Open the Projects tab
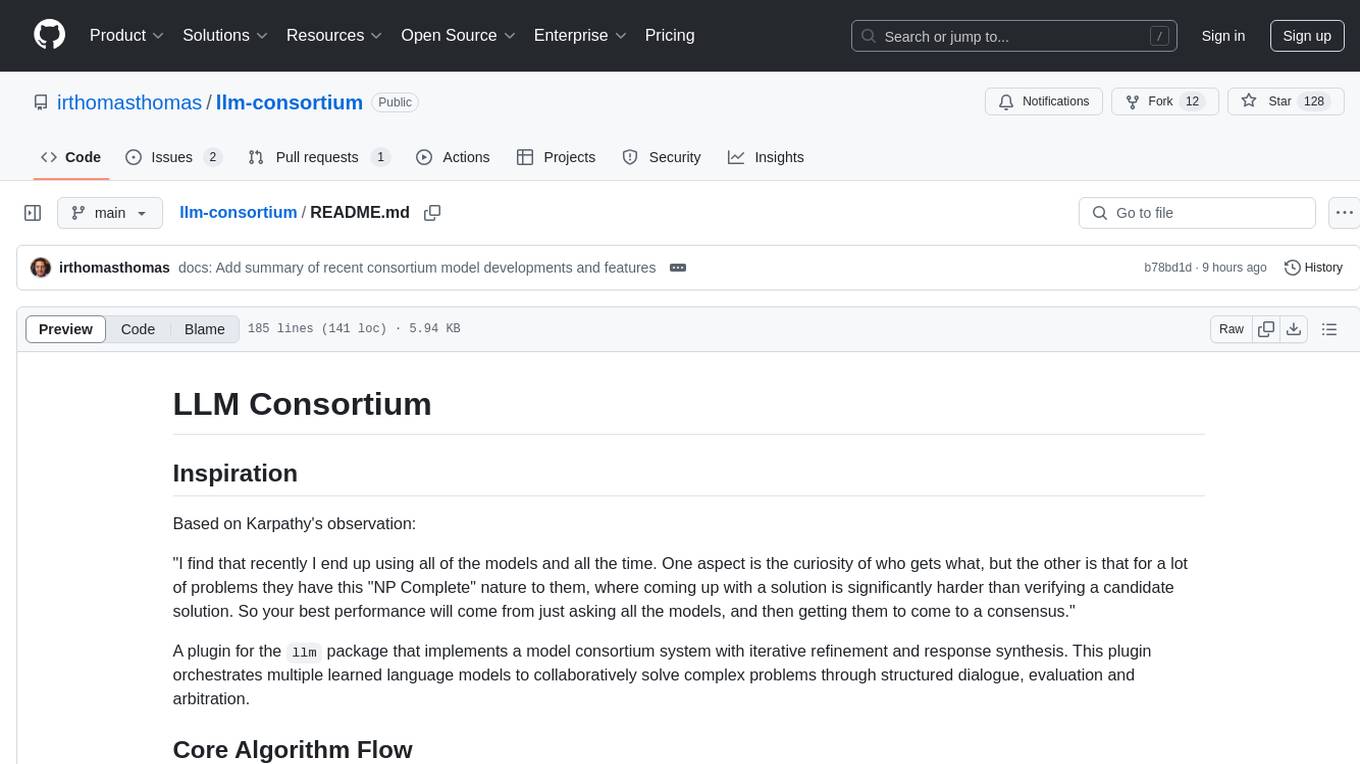Viewport: 1360px width, 764px height. click(556, 157)
